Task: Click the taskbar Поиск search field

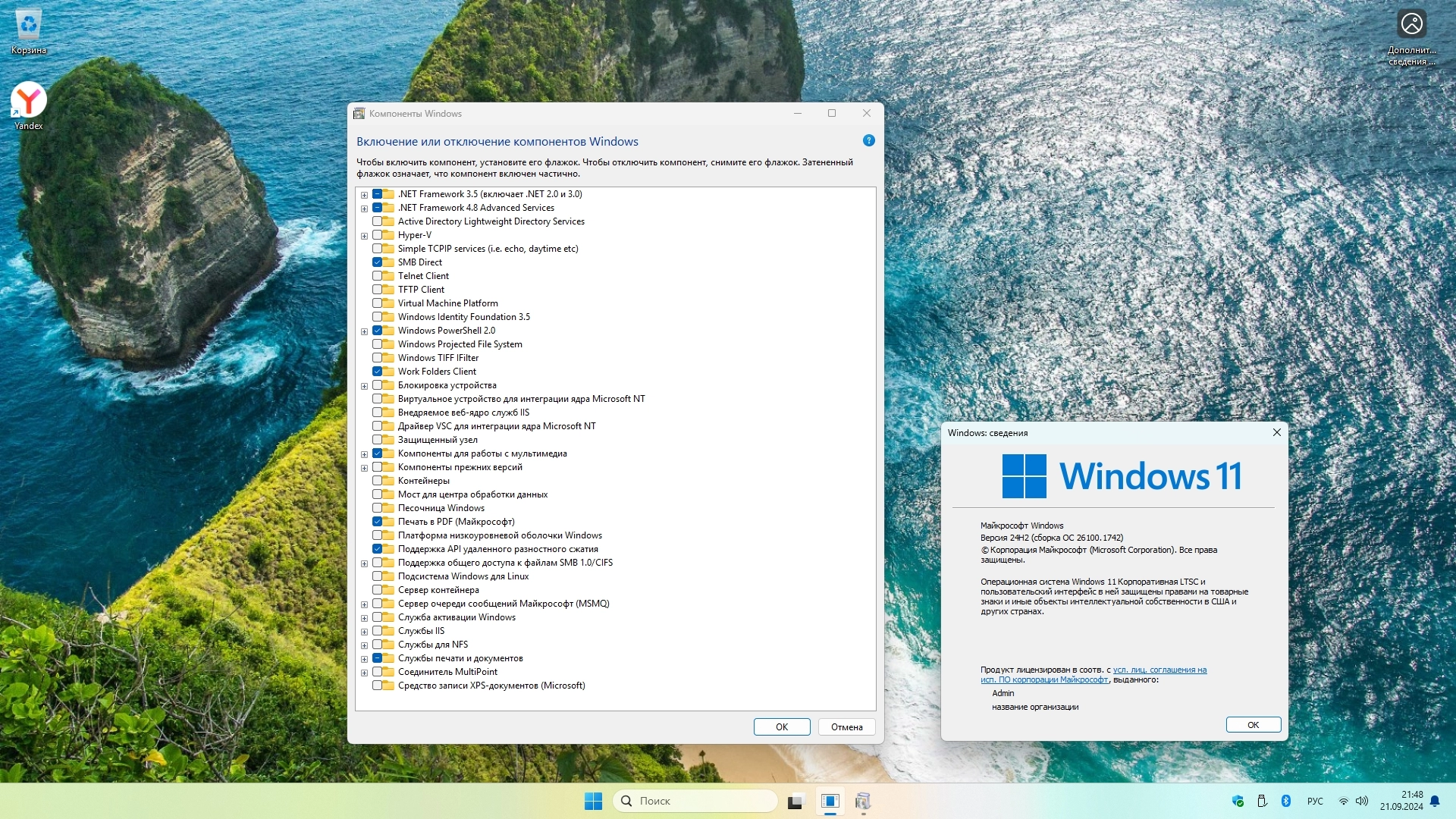Action: coord(695,801)
